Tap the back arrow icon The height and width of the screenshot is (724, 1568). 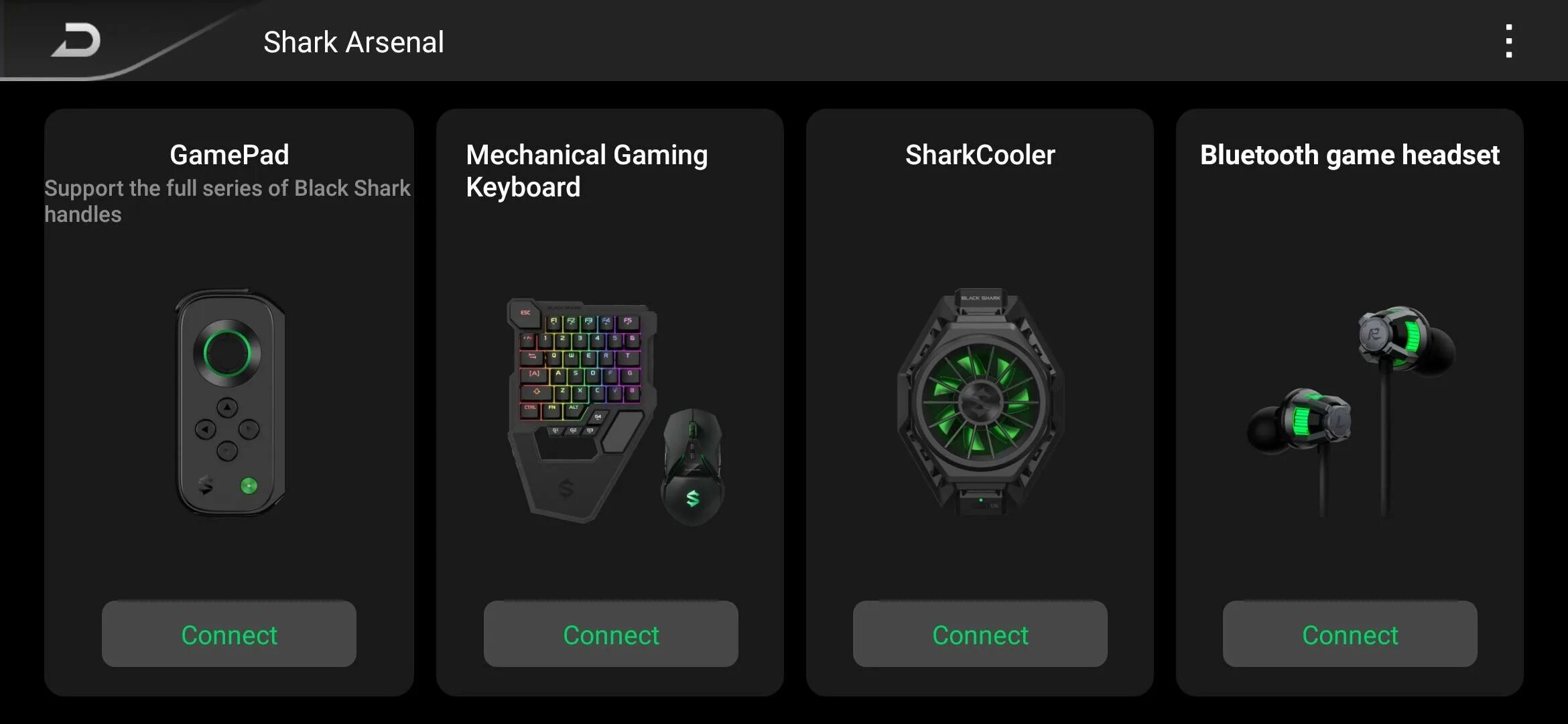coord(76,40)
